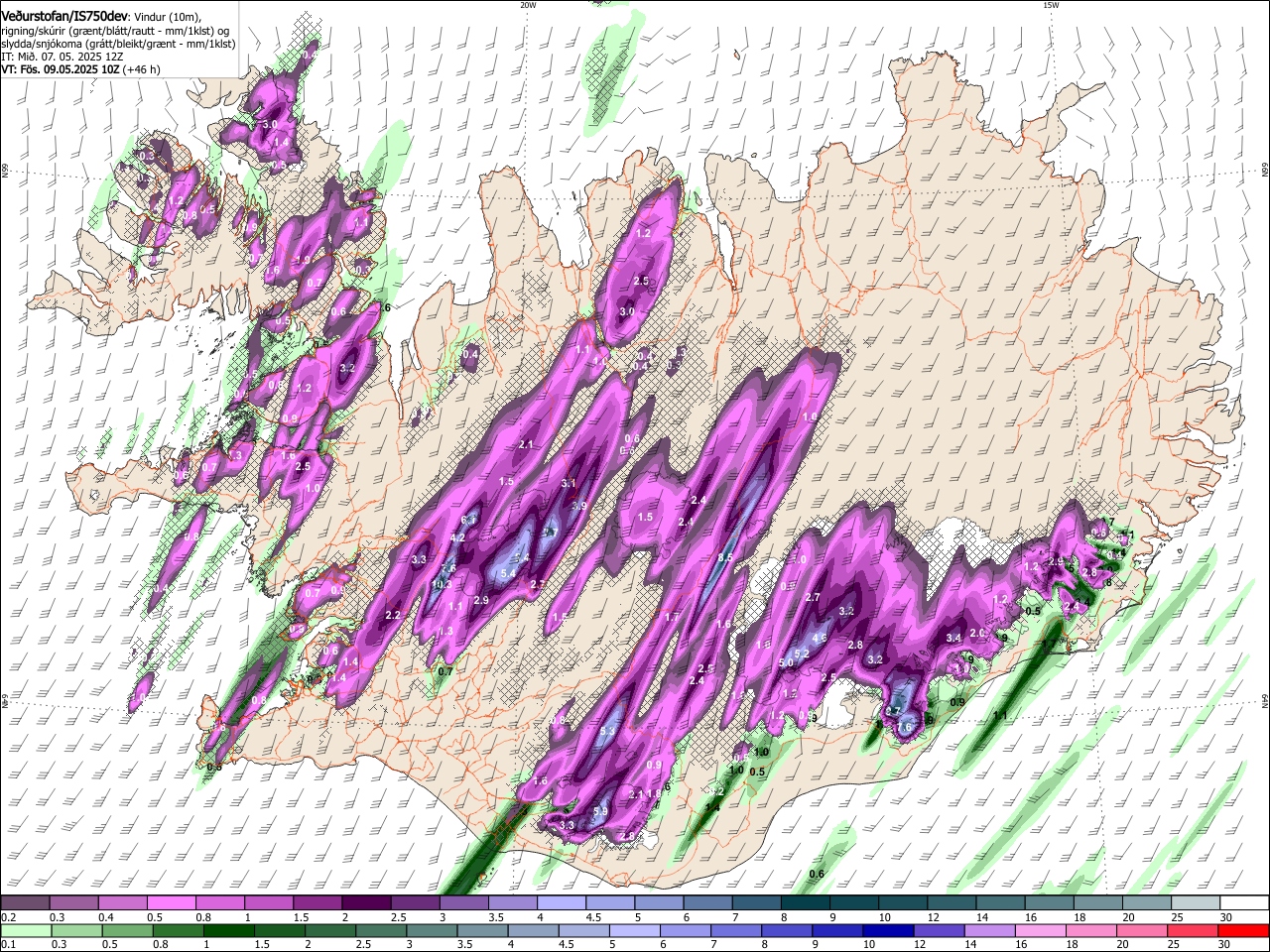The width and height of the screenshot is (1270, 952).
Task: Pick the pale green swatch between 0.1 and 0.3
Action: pos(26,930)
